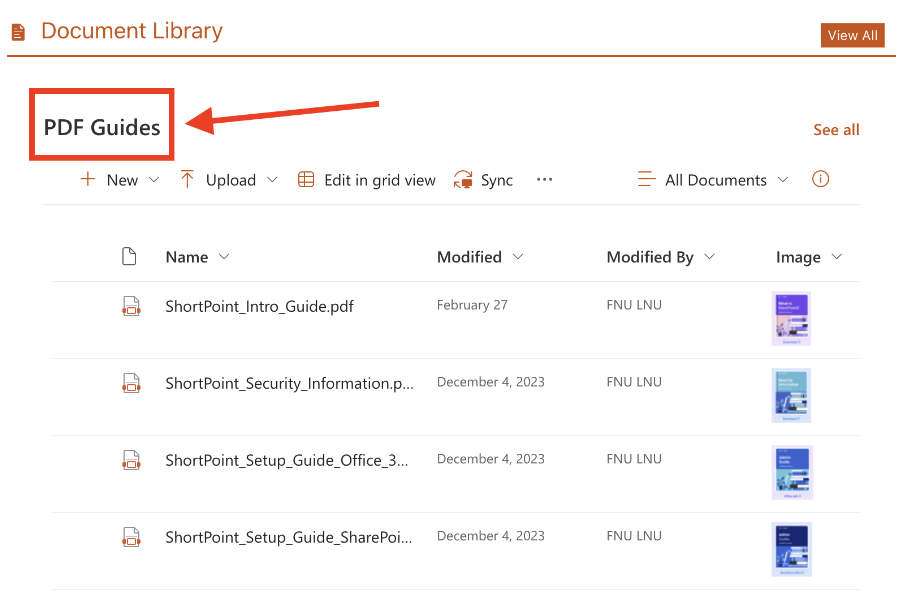906x598 pixels.
Task: Click PDF icon for ShortPoint_Setup_Guide_Office file
Action: click(x=131, y=460)
